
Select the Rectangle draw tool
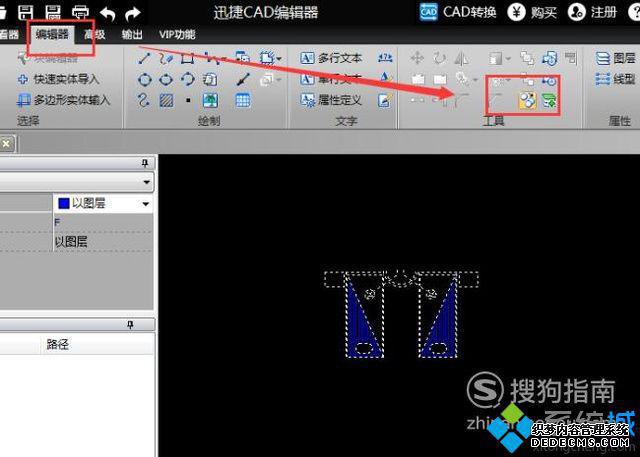187,58
